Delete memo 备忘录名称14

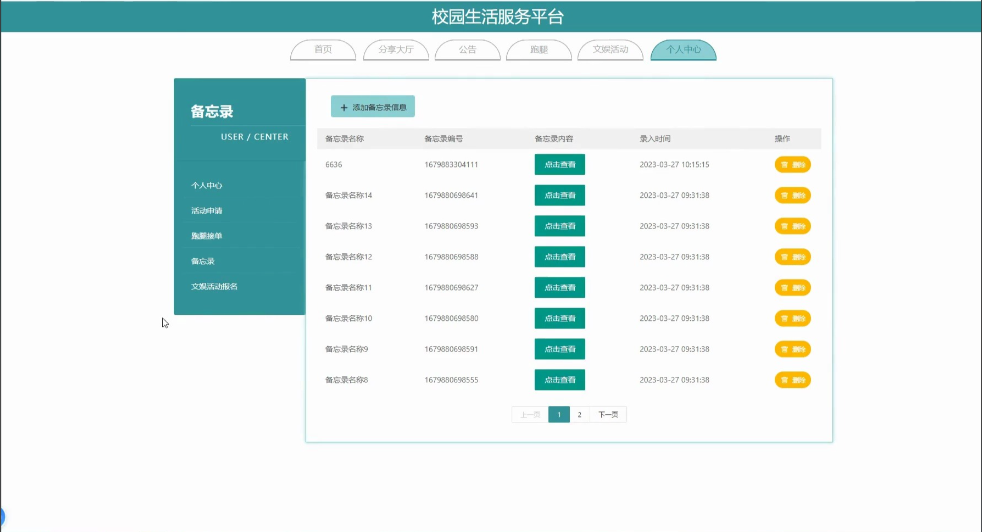(792, 195)
